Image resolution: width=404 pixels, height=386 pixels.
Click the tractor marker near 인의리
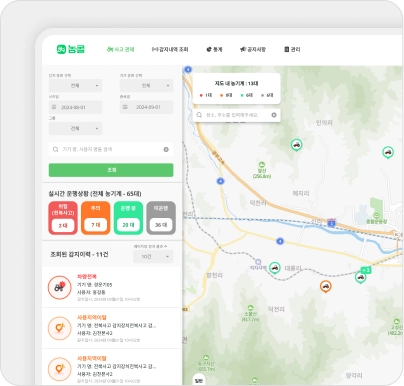[x=296, y=145]
